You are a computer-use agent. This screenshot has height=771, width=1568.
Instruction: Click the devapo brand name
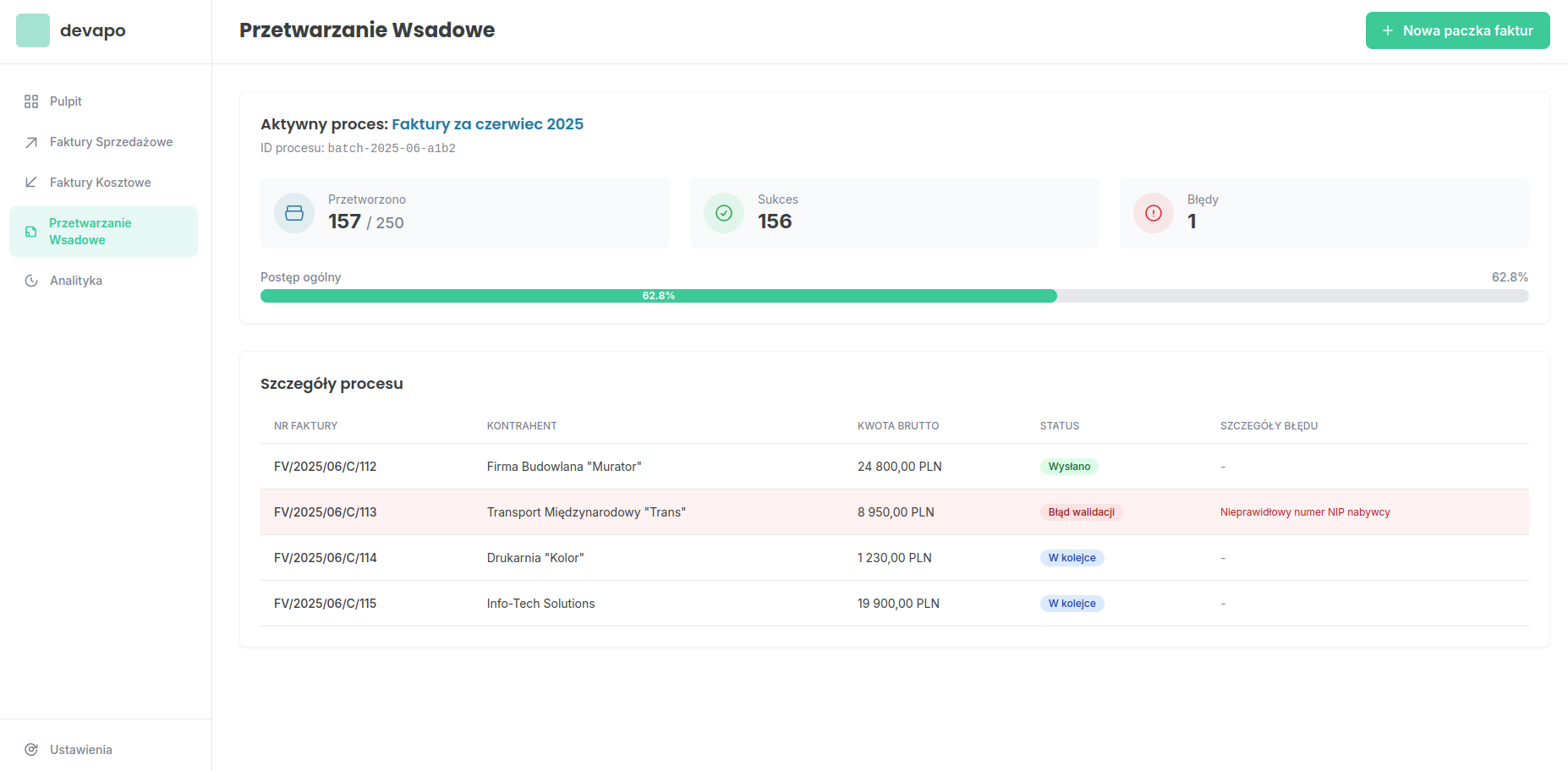click(93, 30)
